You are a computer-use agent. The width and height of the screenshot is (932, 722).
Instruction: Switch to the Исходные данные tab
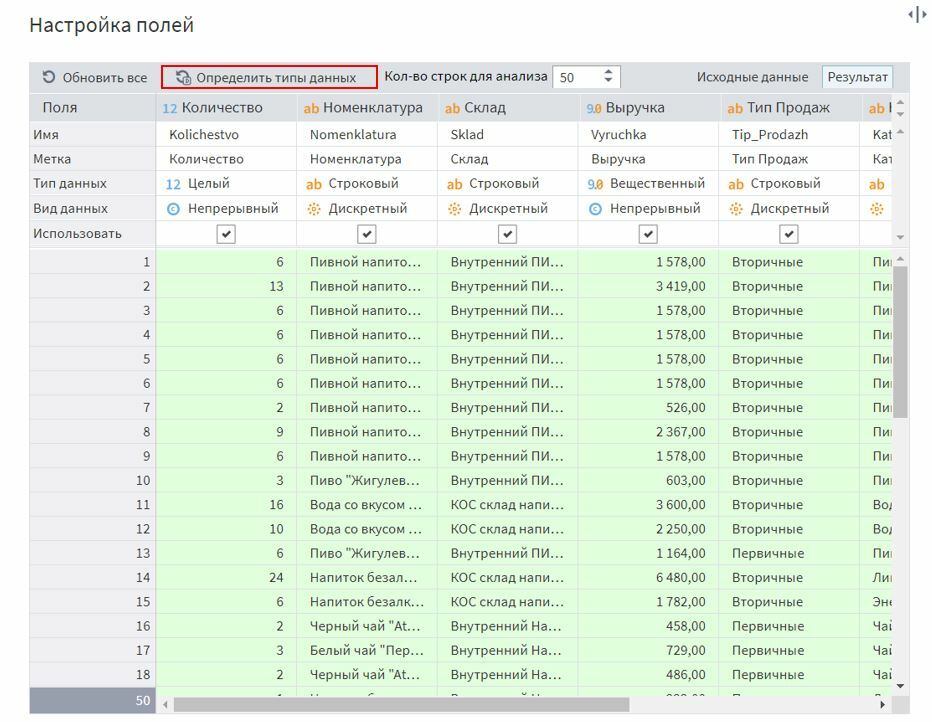click(x=752, y=77)
